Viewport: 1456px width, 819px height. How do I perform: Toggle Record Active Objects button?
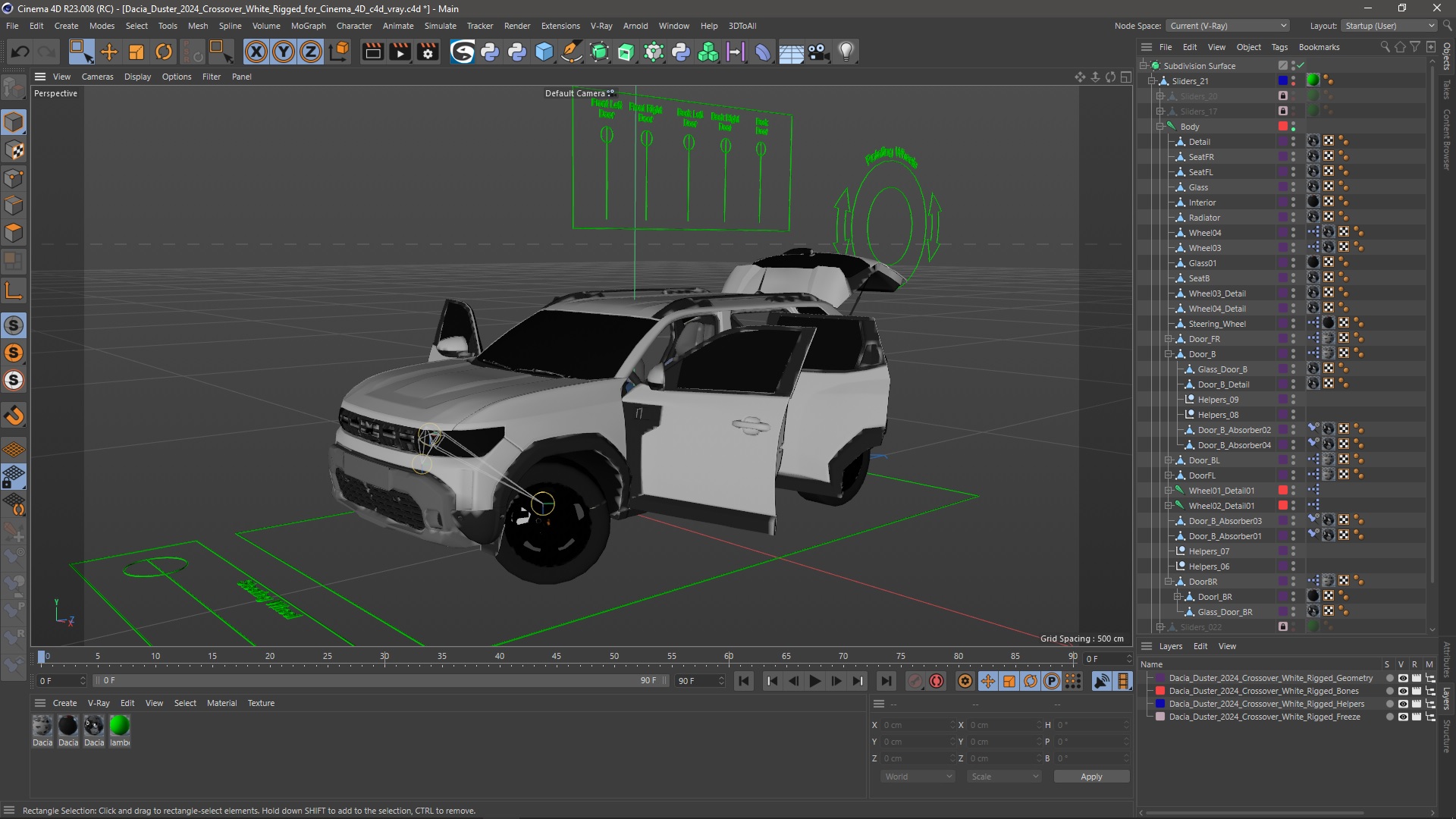pos(915,681)
